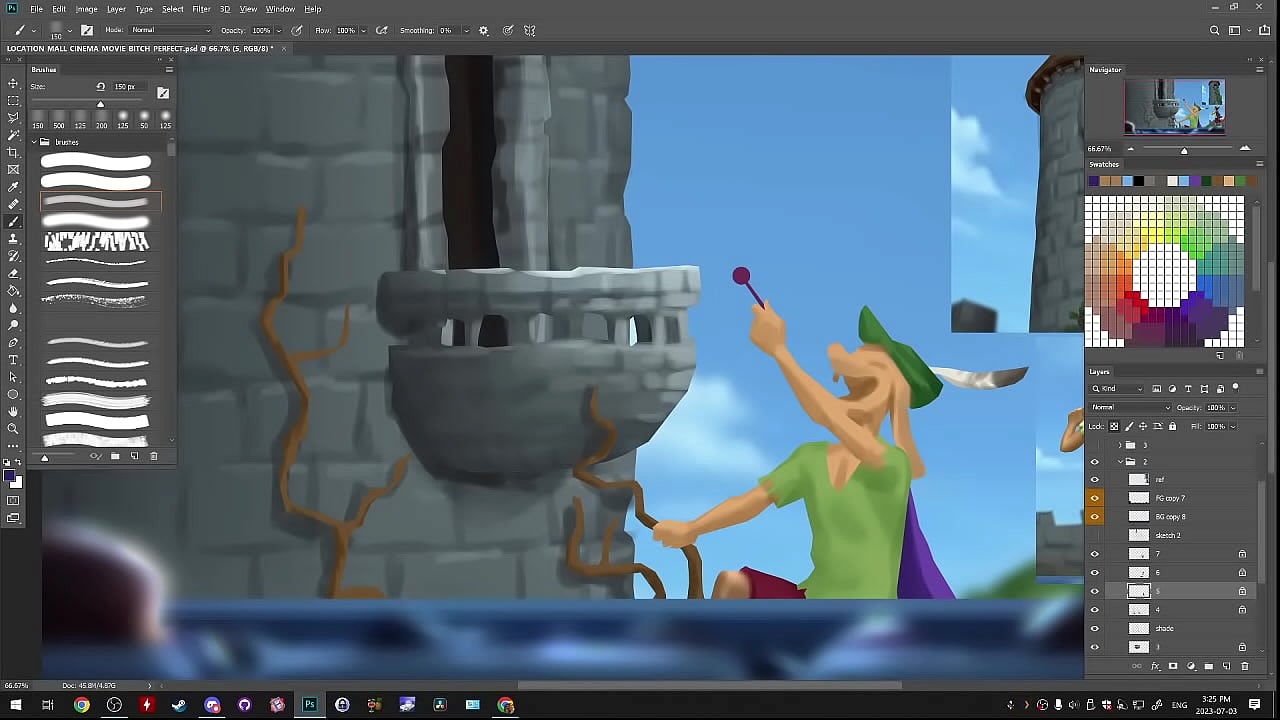Activate the Type tool
This screenshot has width=1280, height=720.
(x=13, y=360)
